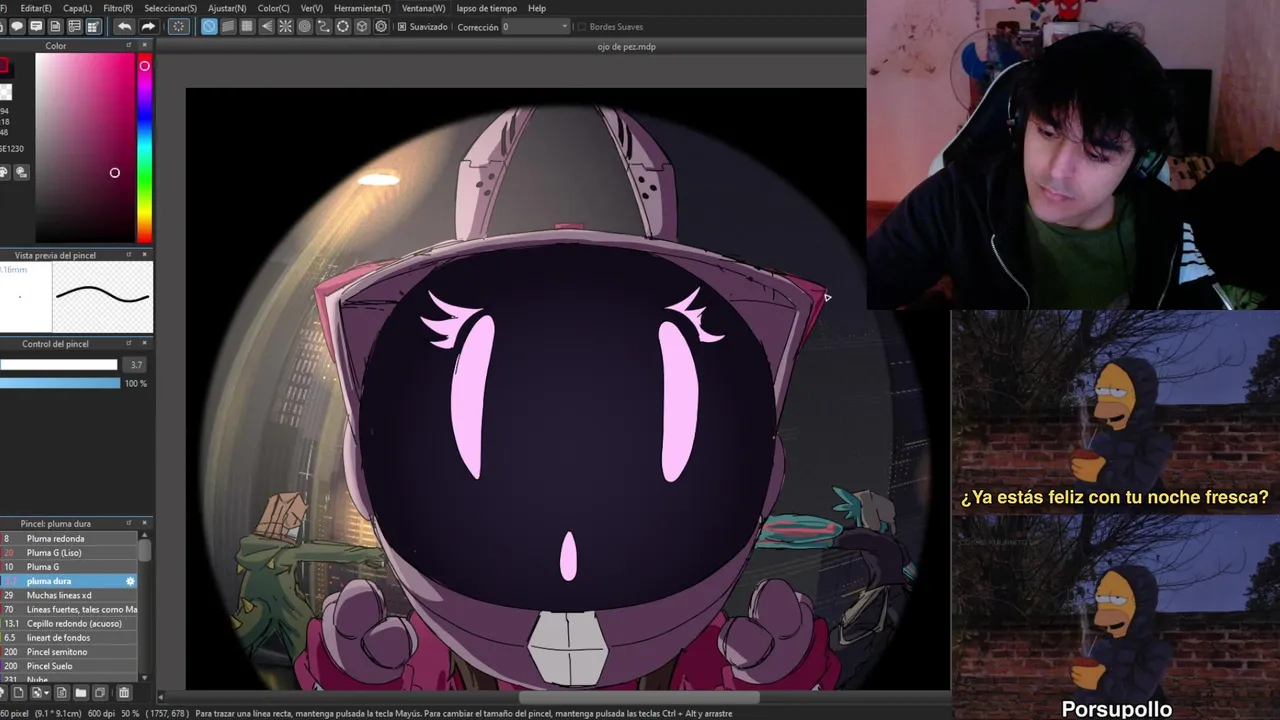The image size is (1280, 720).
Task: Click the text speech bubble toolbar icon
Action: click(x=36, y=27)
